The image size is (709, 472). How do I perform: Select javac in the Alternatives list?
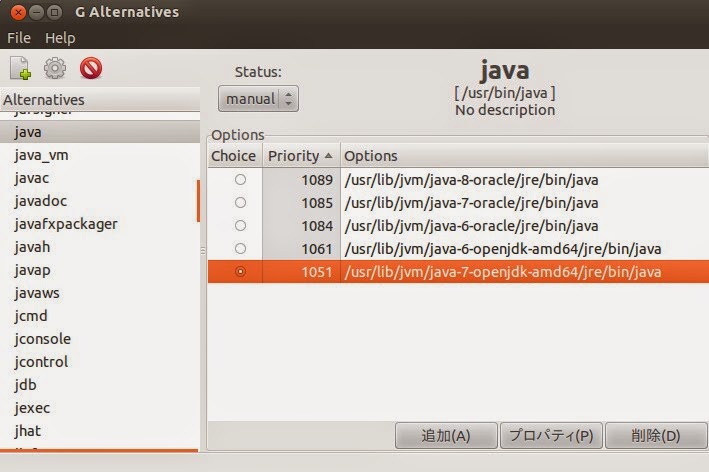99,178
